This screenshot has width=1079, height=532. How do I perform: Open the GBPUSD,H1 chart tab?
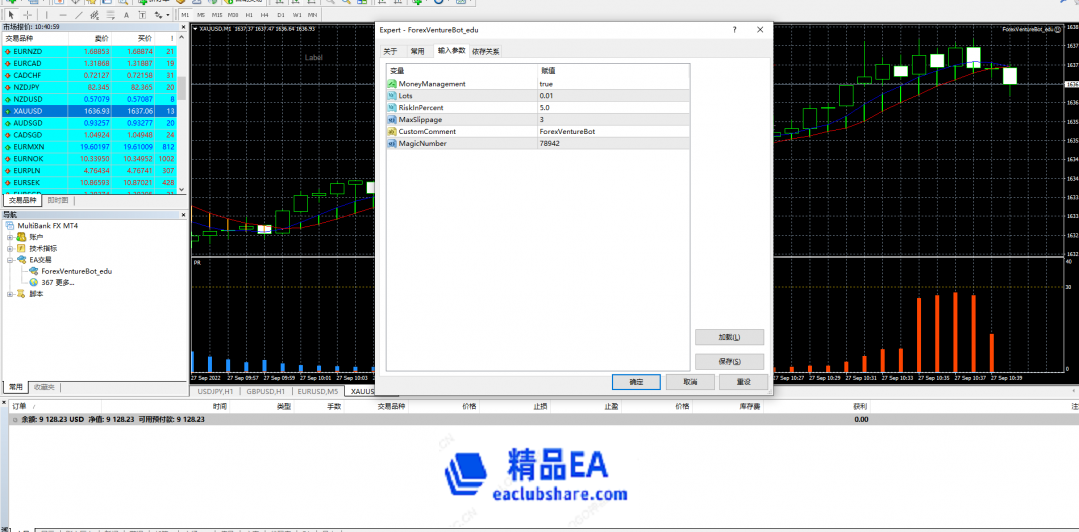[x=266, y=391]
